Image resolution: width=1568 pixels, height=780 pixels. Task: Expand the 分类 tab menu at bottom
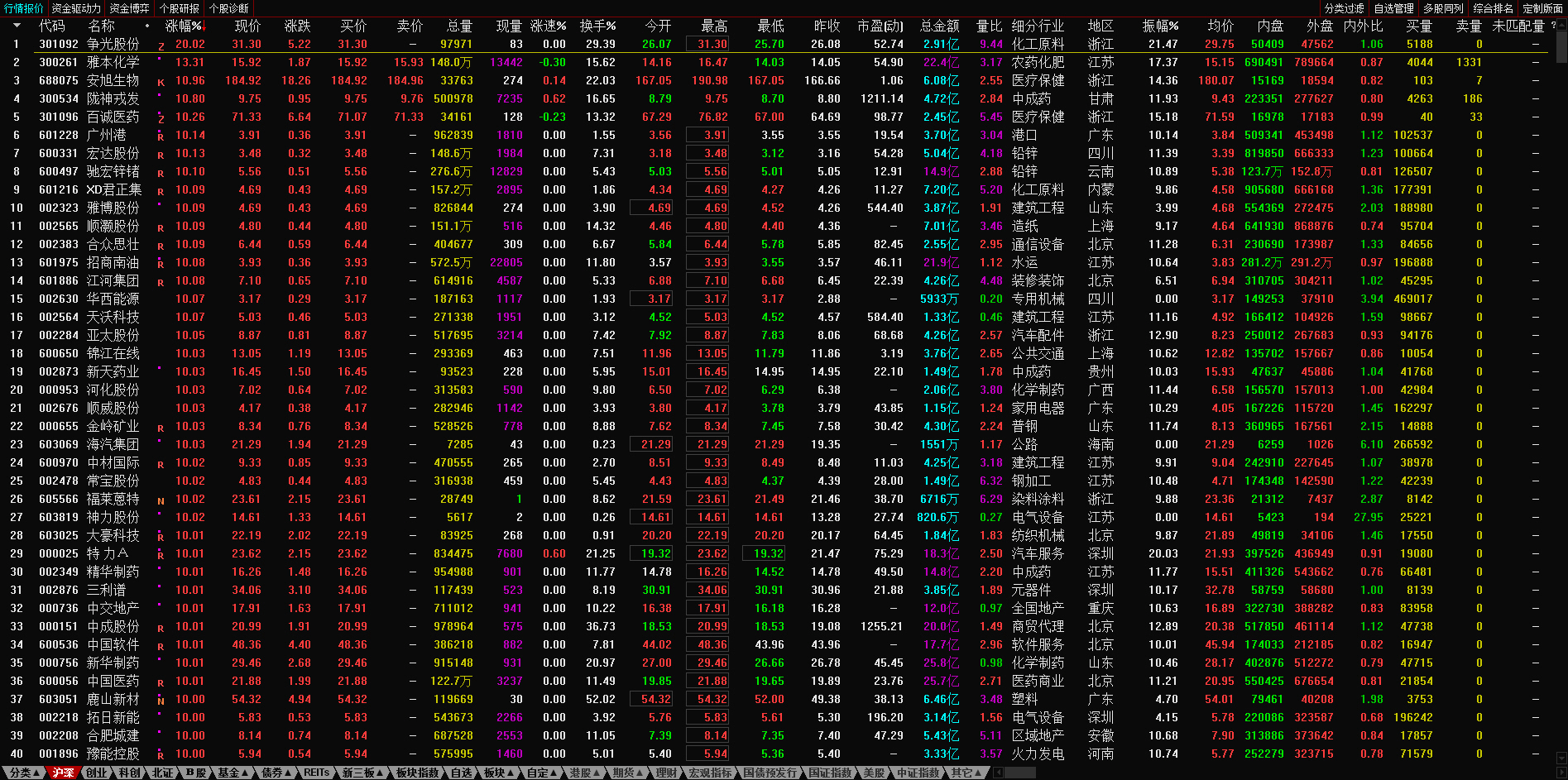(23, 773)
